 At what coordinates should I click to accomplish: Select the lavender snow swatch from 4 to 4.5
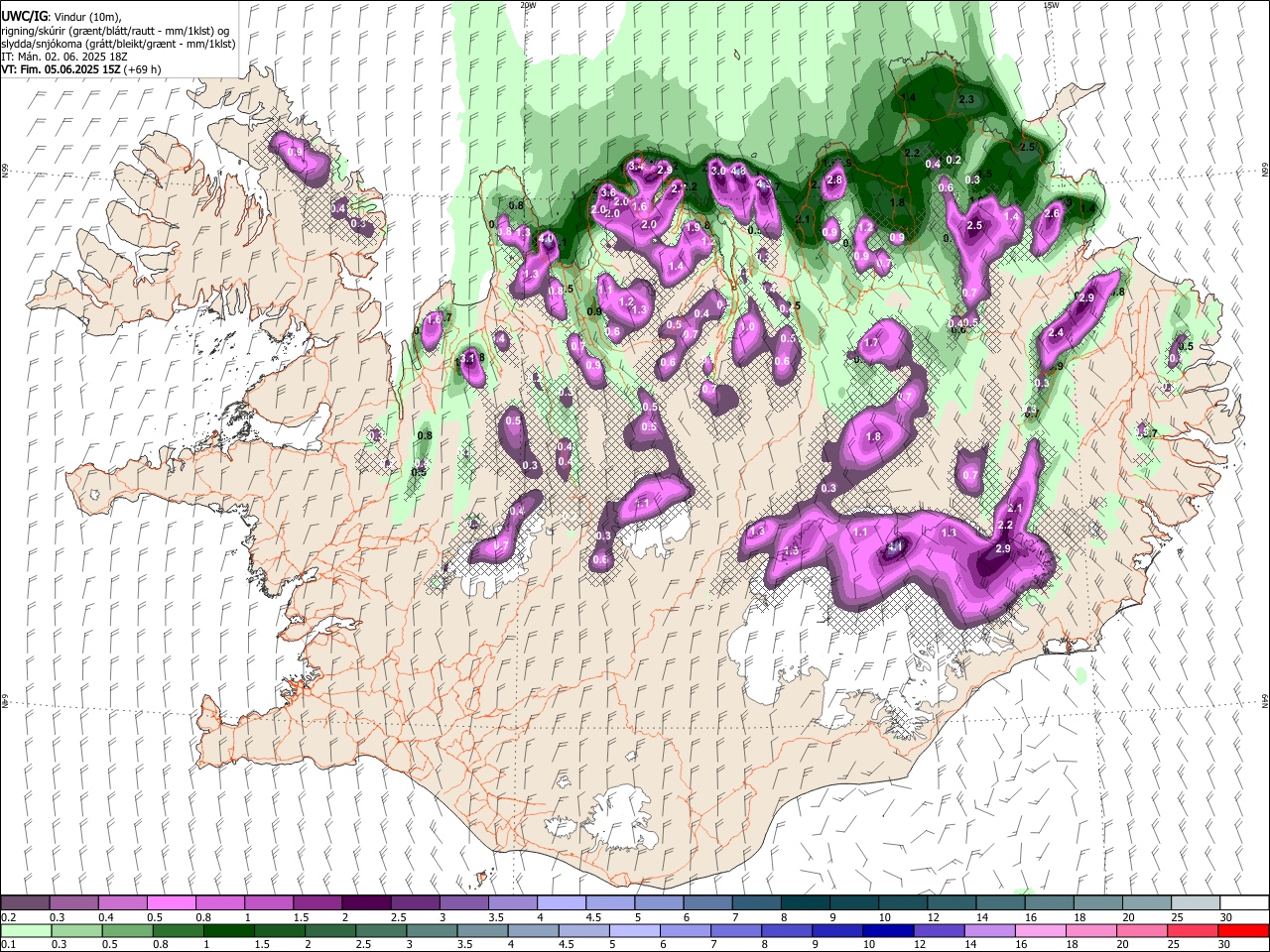point(560,902)
